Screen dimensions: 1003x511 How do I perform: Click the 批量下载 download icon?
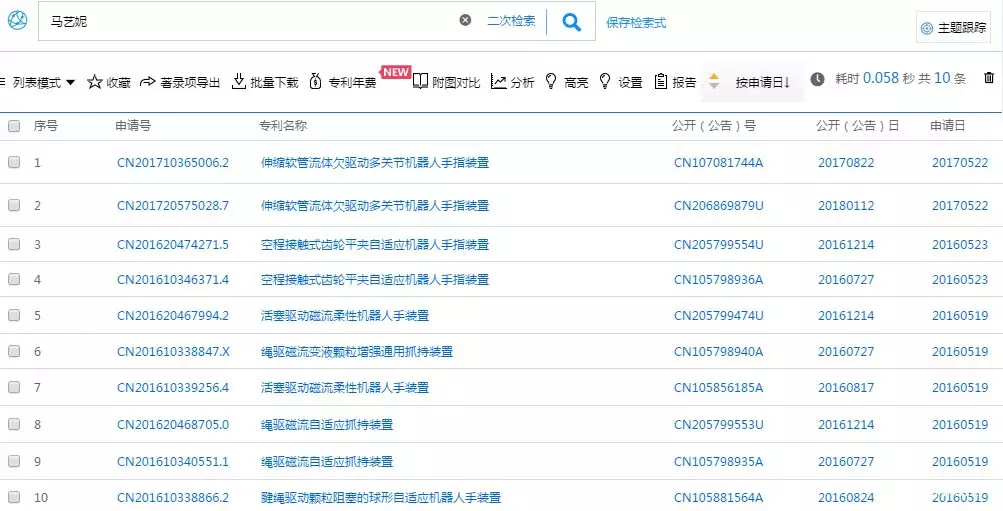point(239,81)
